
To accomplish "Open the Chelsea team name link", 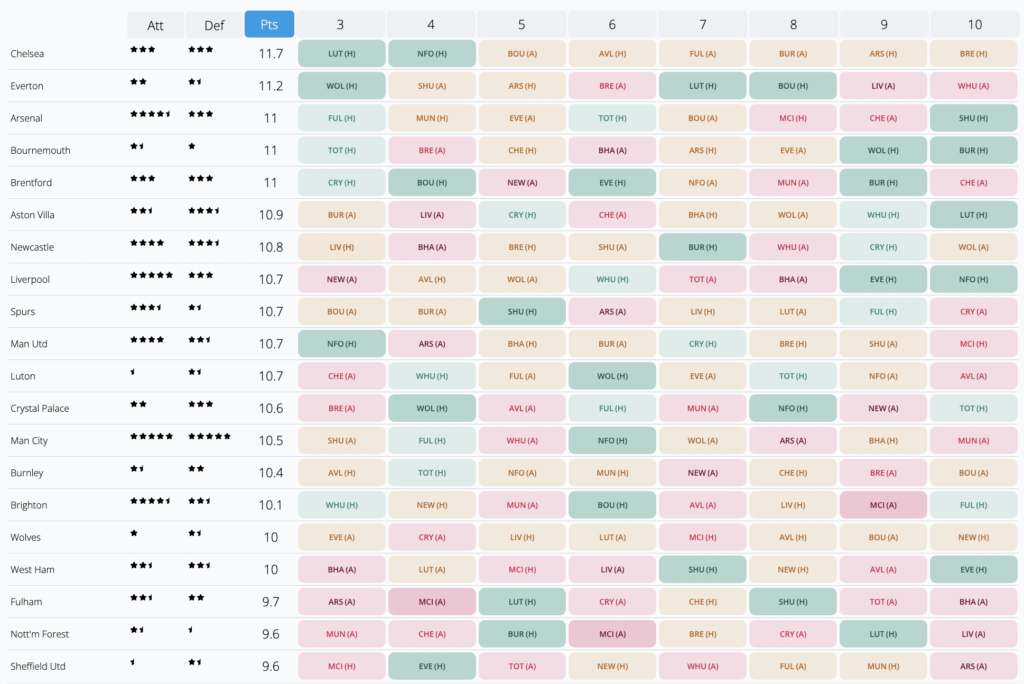I will click(27, 54).
